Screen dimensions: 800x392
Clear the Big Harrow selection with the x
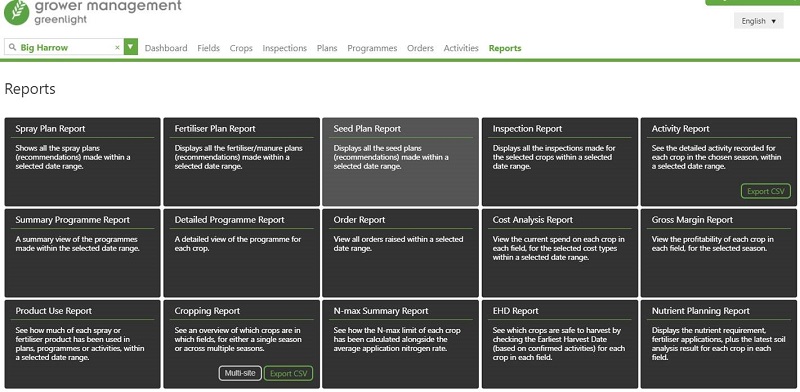pos(117,47)
